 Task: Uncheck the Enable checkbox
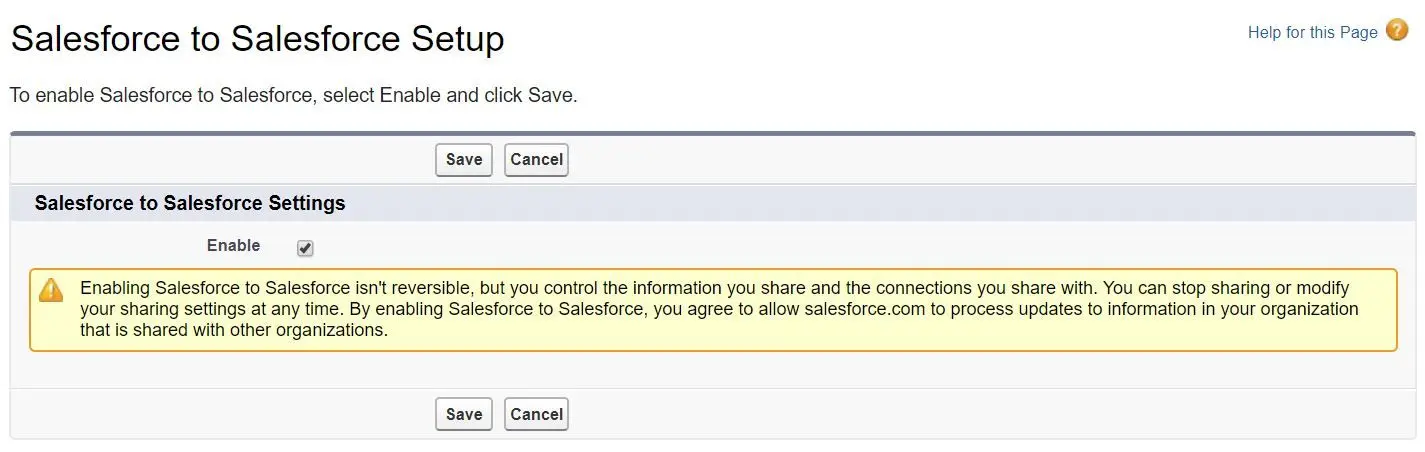tap(305, 248)
